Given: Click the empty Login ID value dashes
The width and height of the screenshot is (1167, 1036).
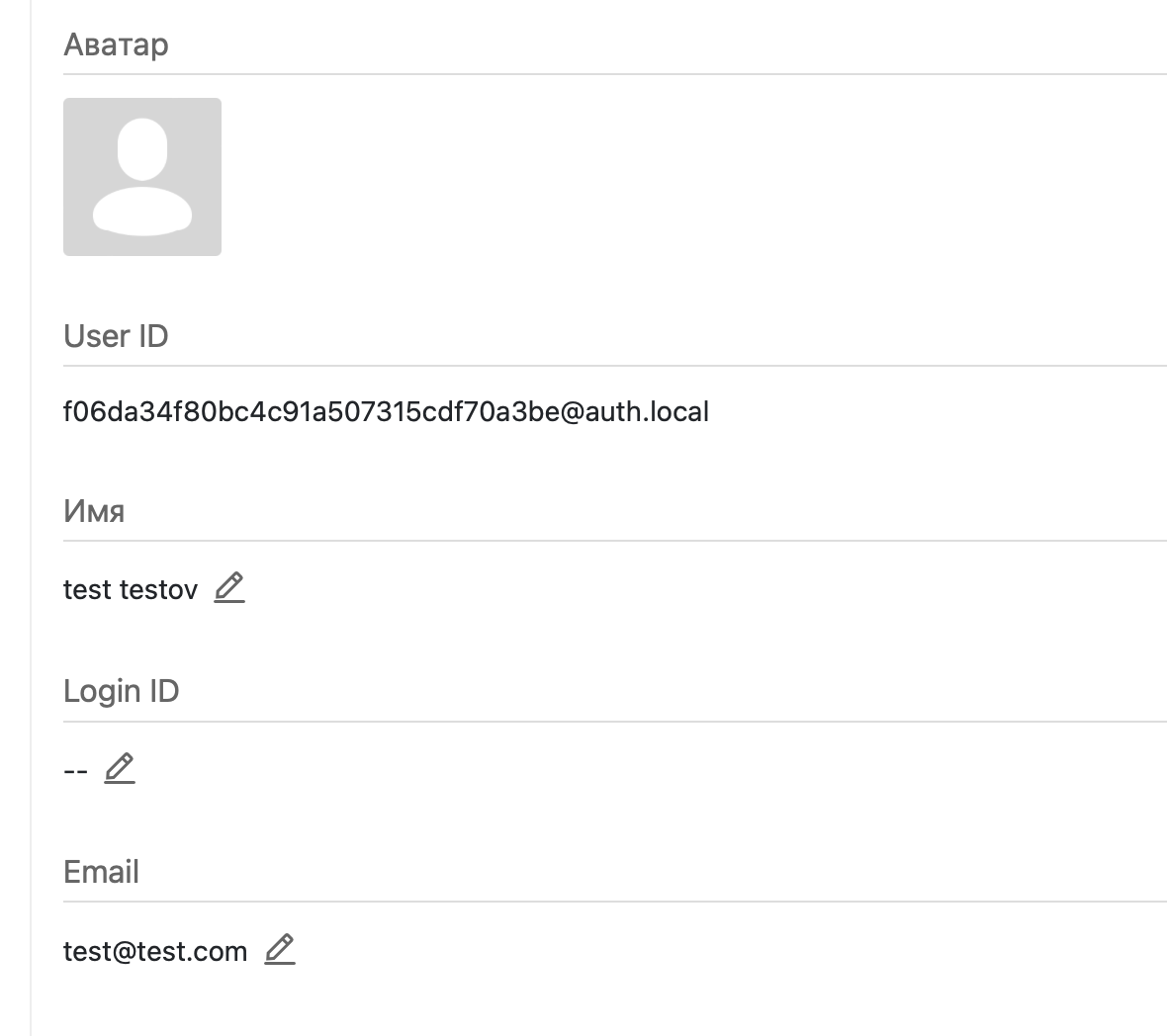Looking at the screenshot, I should (x=75, y=771).
